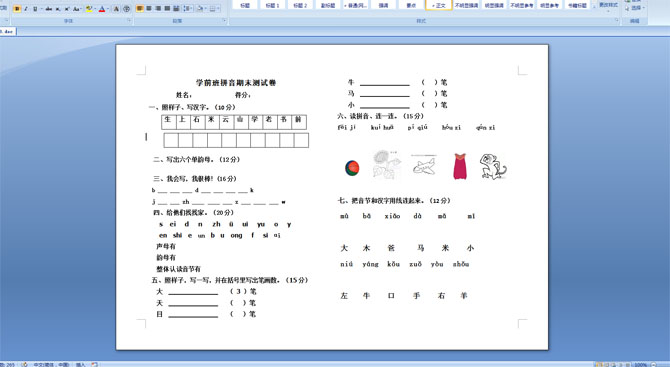Switch to the .doc document tab
The image size is (670, 367).
coord(7,31)
